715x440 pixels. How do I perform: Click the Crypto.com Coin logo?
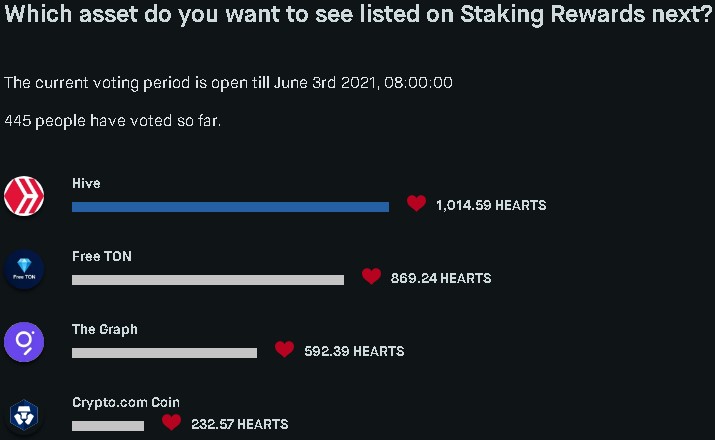(x=24, y=415)
